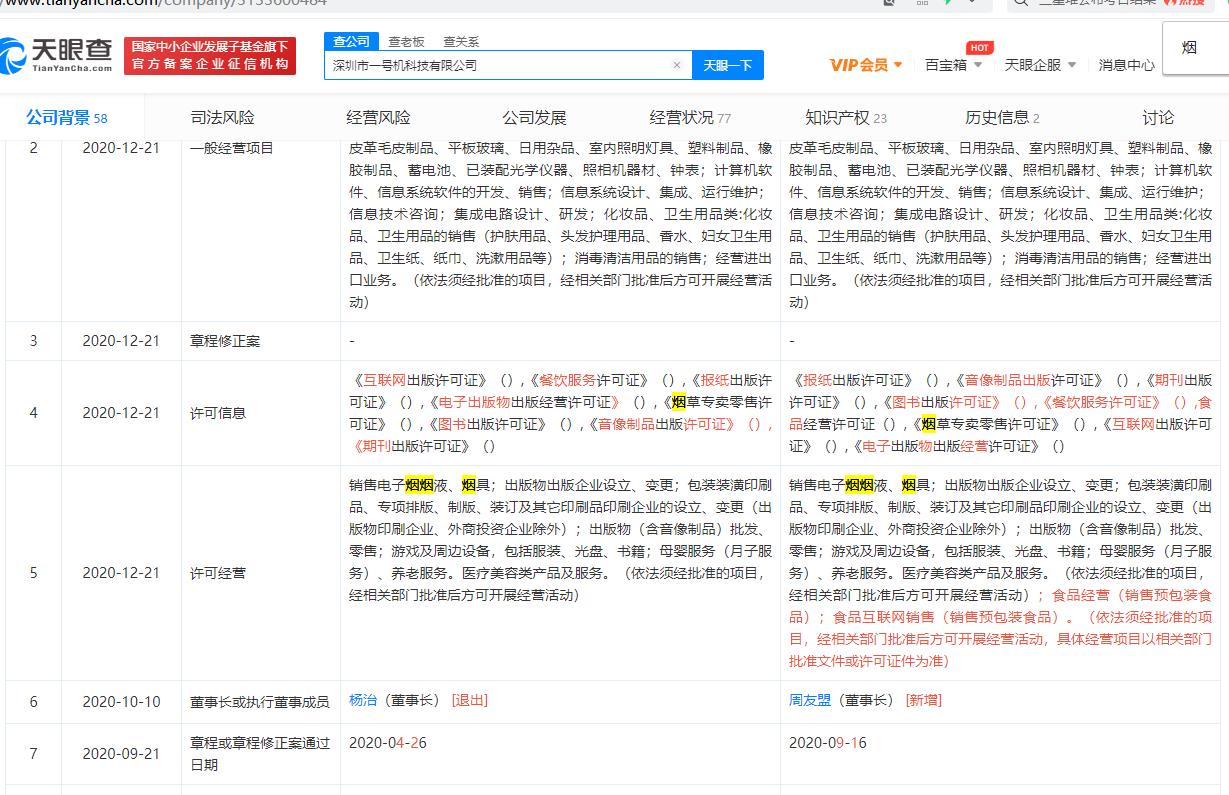The width and height of the screenshot is (1229, 795).
Task: Clear the company search box
Action: click(x=676, y=65)
